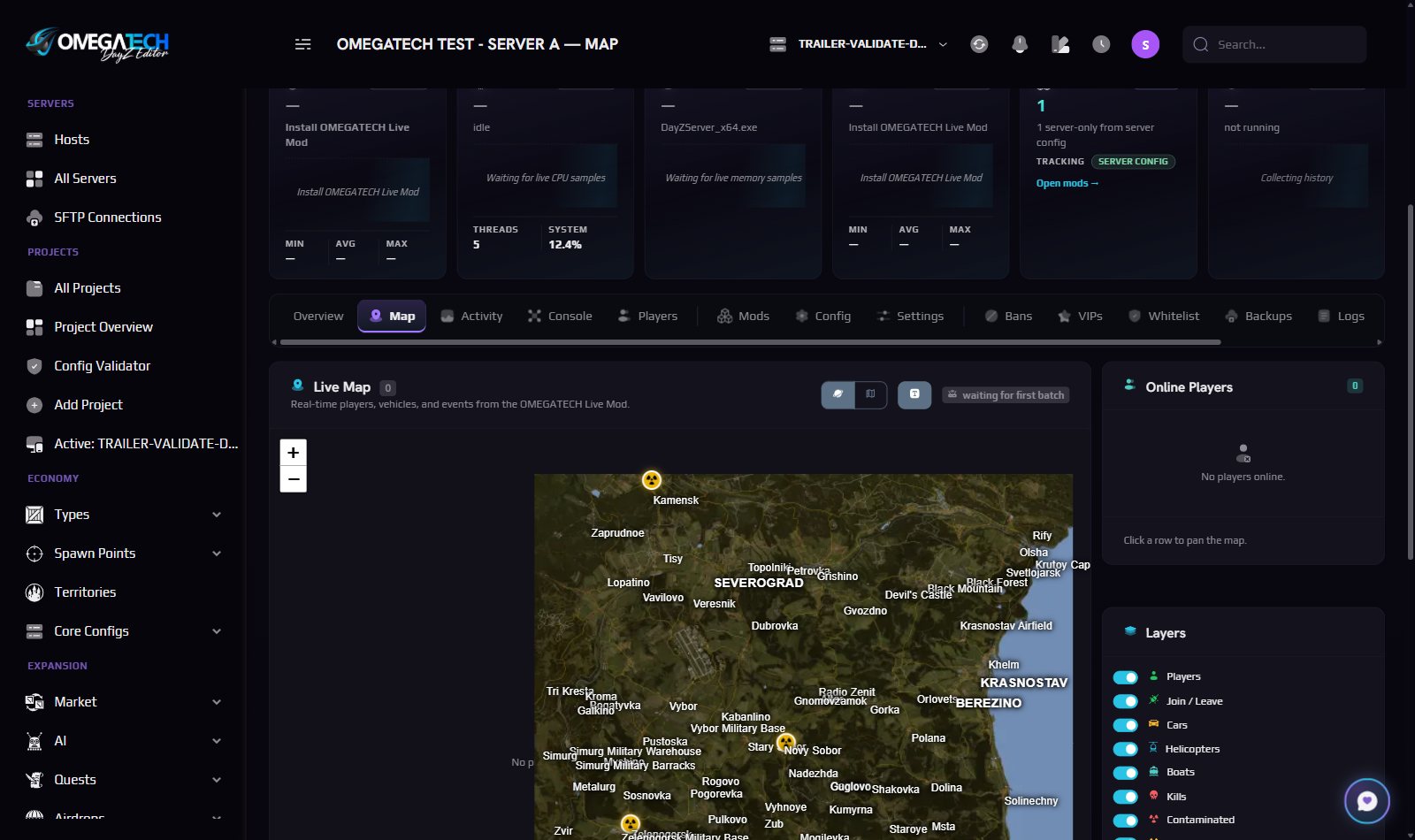Click the Live Map count badge
The image size is (1415, 840).
tap(387, 387)
